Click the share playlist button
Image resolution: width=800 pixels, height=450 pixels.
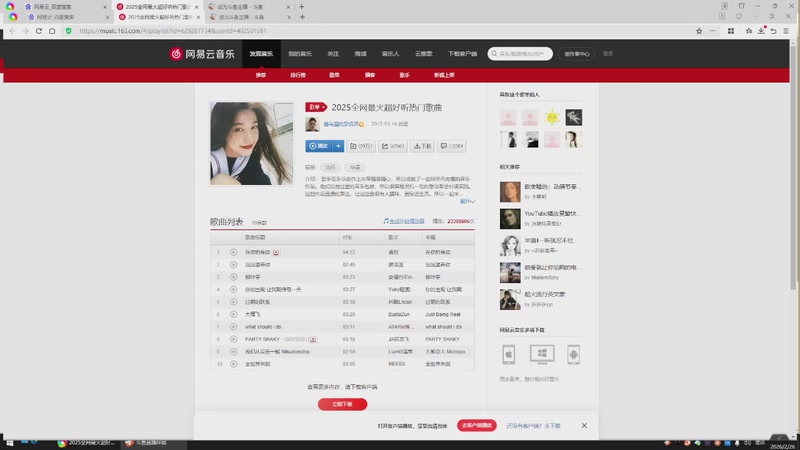coord(392,146)
